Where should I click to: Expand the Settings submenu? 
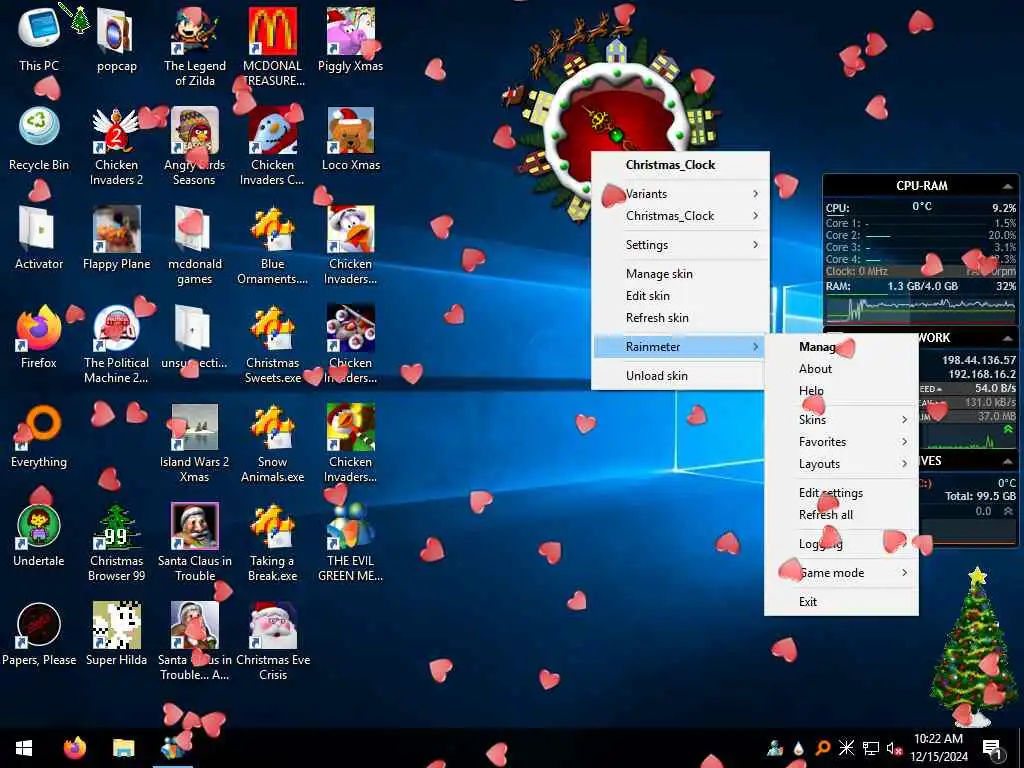(x=680, y=245)
